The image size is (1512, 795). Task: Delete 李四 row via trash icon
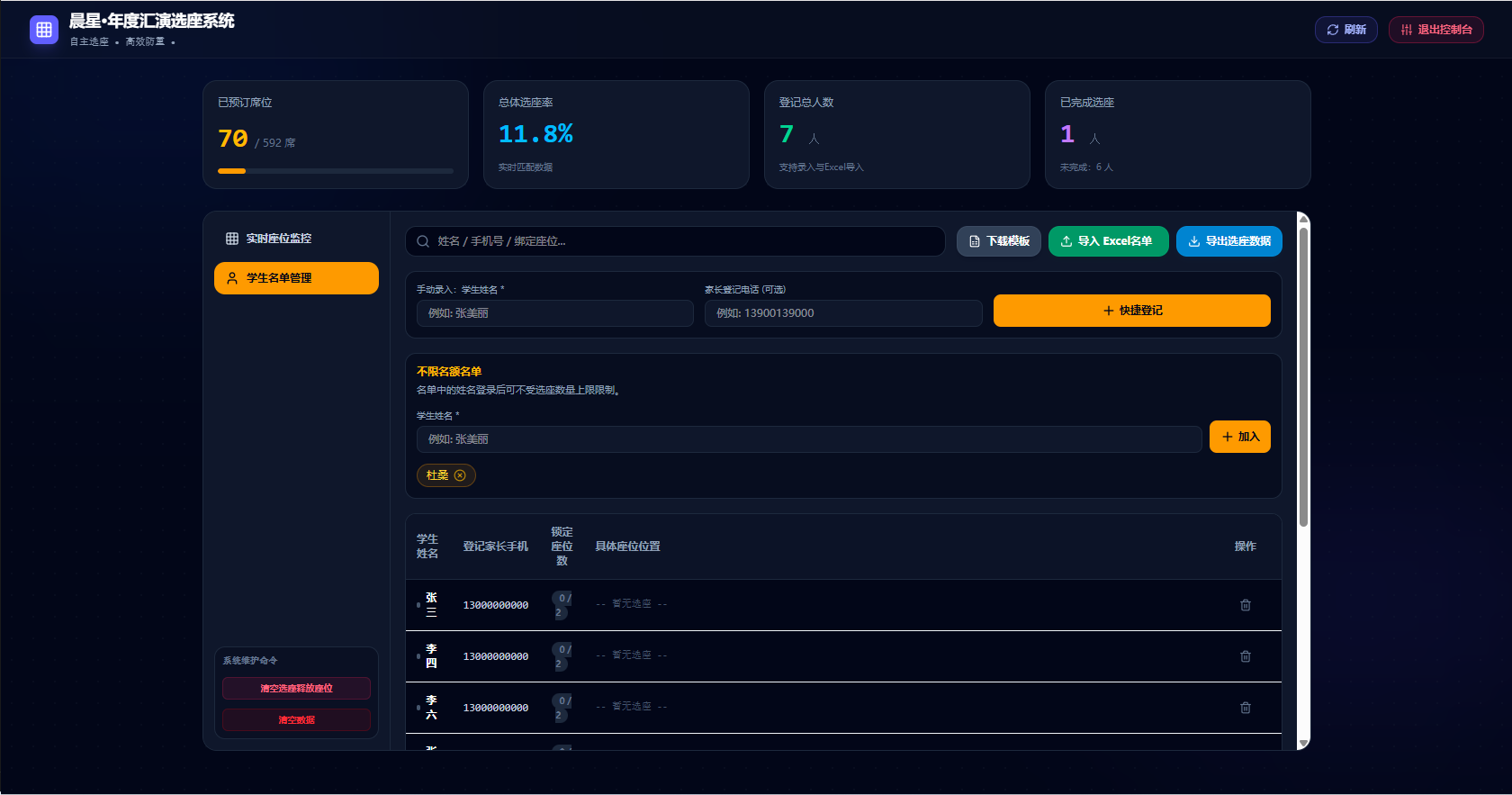1246,656
